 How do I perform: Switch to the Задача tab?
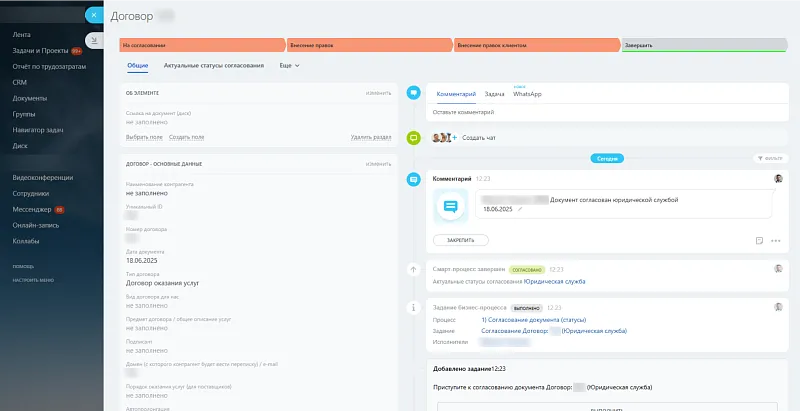pyautogui.click(x=494, y=94)
